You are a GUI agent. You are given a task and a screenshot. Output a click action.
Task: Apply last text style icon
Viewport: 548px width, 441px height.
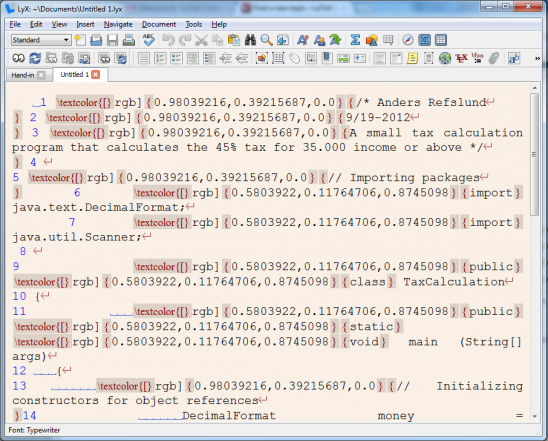[335, 40]
